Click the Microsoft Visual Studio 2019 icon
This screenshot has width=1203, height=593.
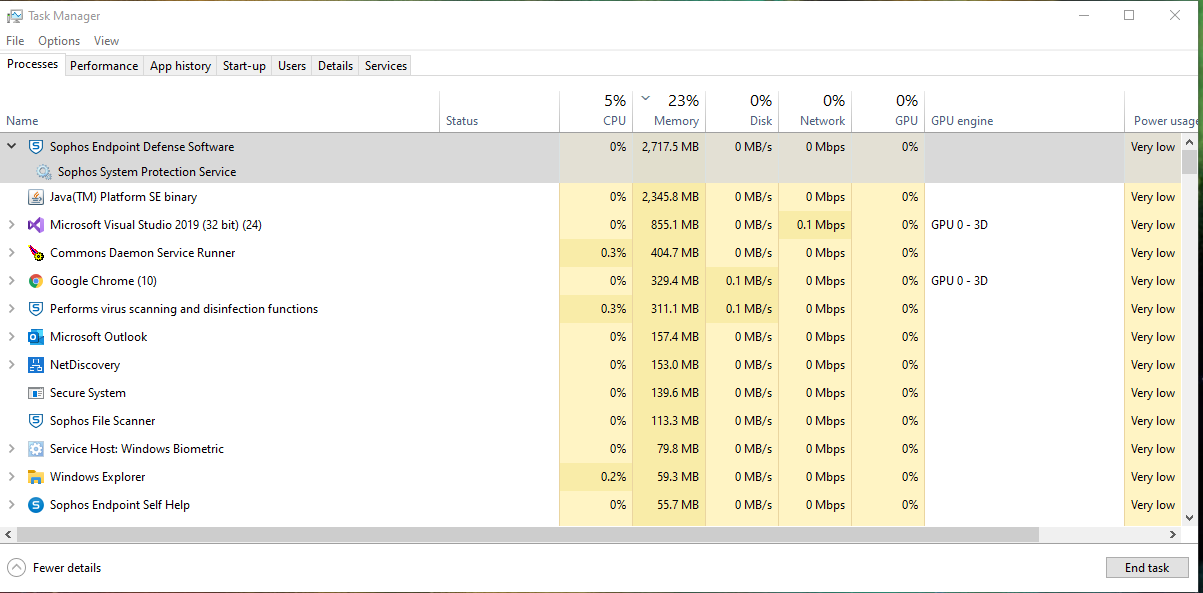[x=36, y=225]
